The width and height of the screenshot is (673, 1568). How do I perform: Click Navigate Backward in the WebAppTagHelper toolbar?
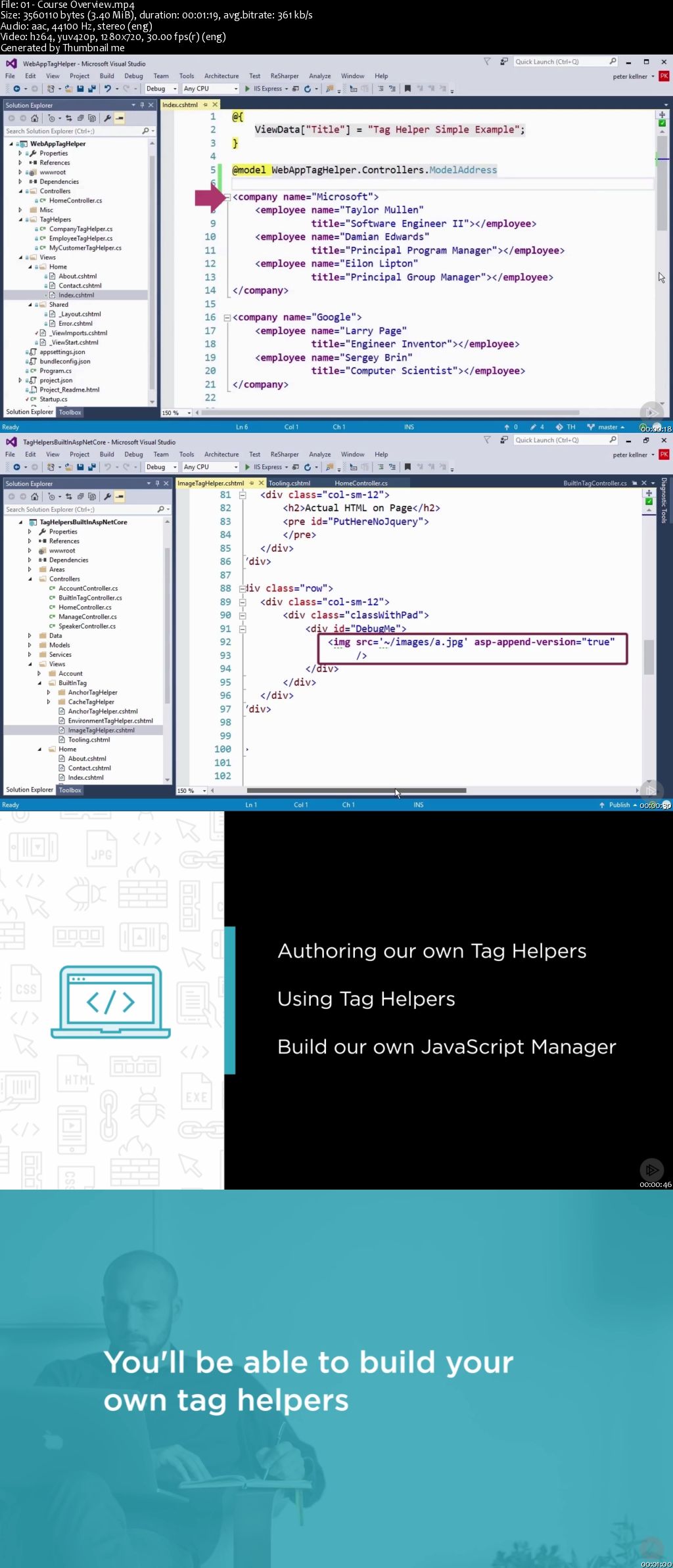[x=16, y=89]
